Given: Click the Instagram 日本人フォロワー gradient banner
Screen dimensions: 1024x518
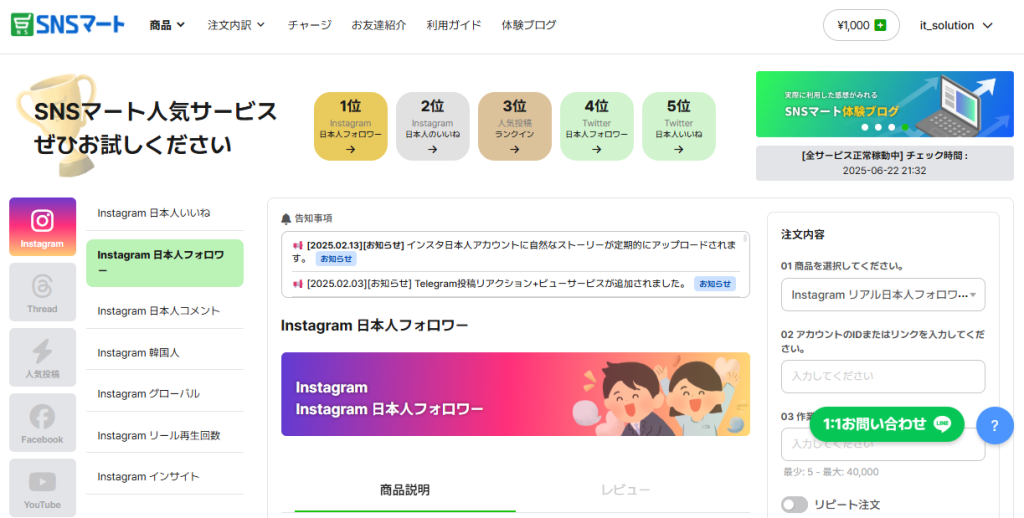Looking at the screenshot, I should click(515, 394).
